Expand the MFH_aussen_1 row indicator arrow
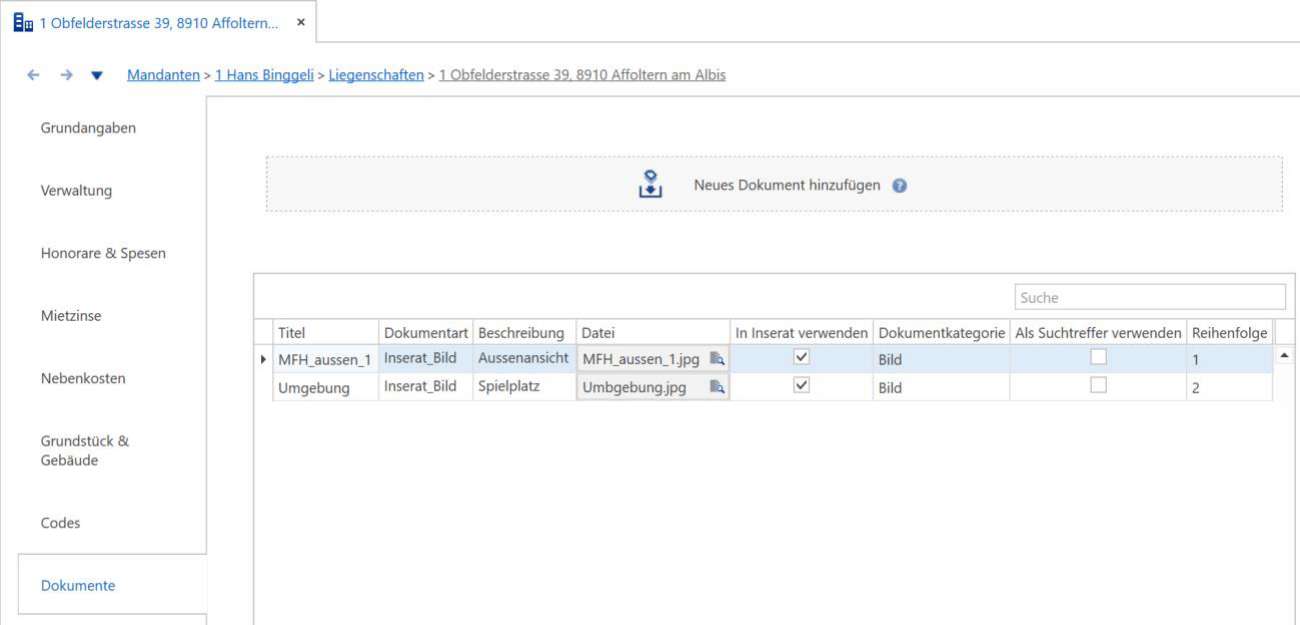 click(x=264, y=359)
